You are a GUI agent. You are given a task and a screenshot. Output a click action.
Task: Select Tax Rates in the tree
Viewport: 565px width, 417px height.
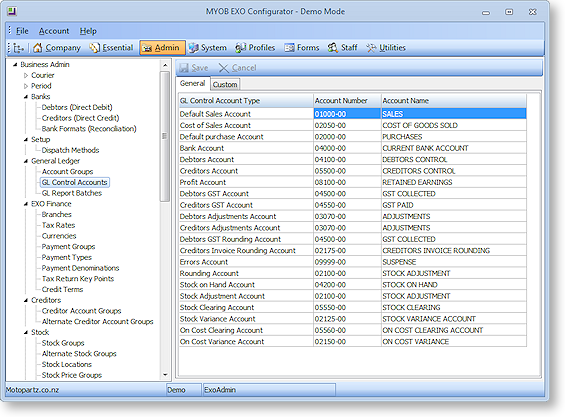pyautogui.click(x=58, y=225)
